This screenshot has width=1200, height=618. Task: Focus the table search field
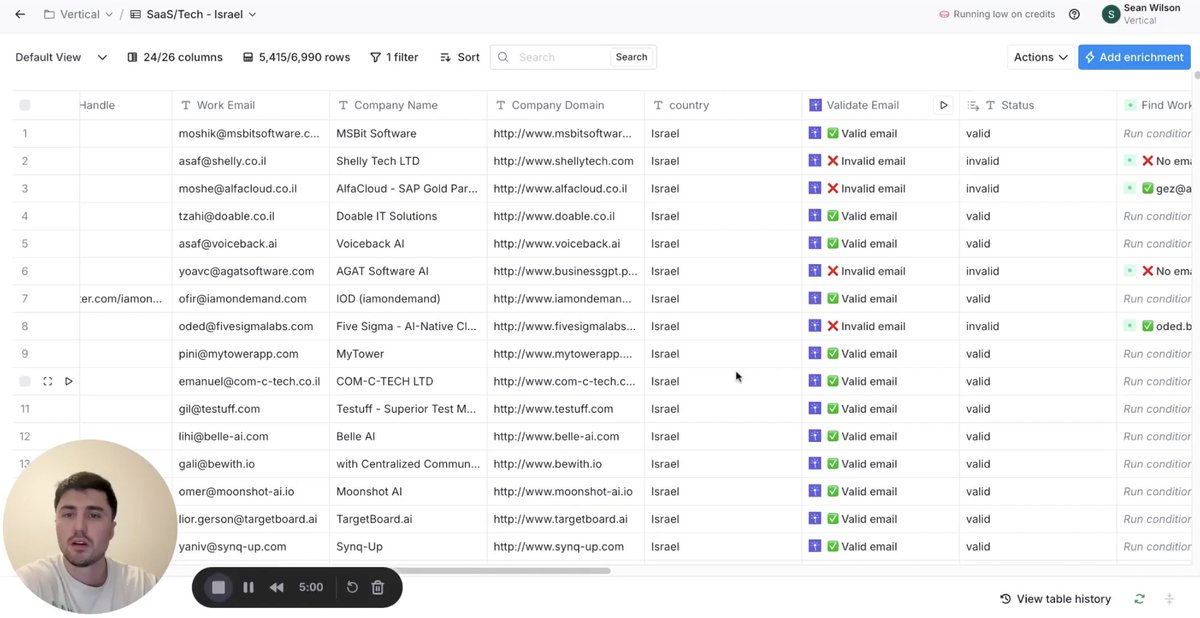pos(560,57)
